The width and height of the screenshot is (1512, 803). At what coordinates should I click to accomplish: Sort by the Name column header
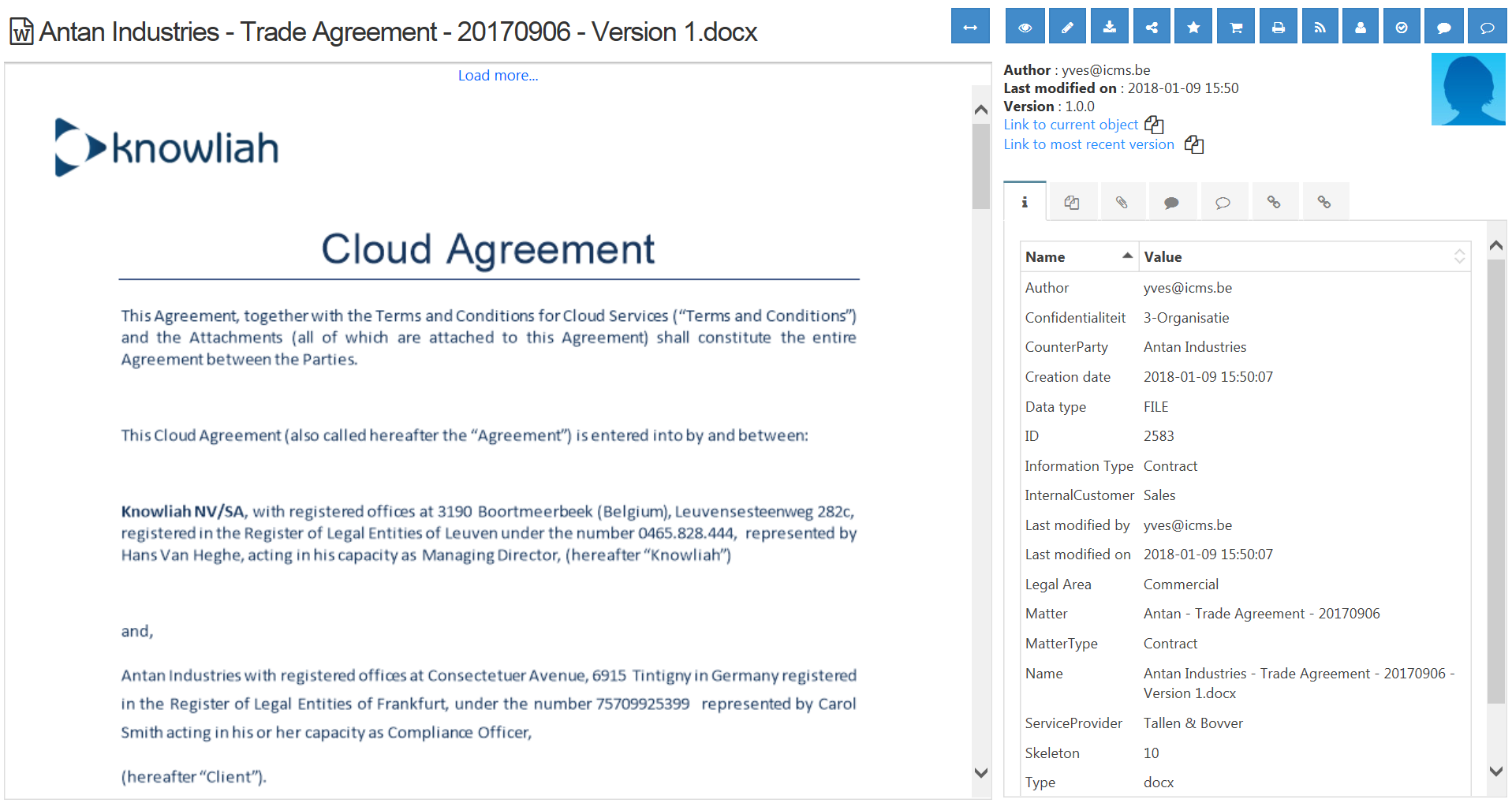click(1079, 257)
